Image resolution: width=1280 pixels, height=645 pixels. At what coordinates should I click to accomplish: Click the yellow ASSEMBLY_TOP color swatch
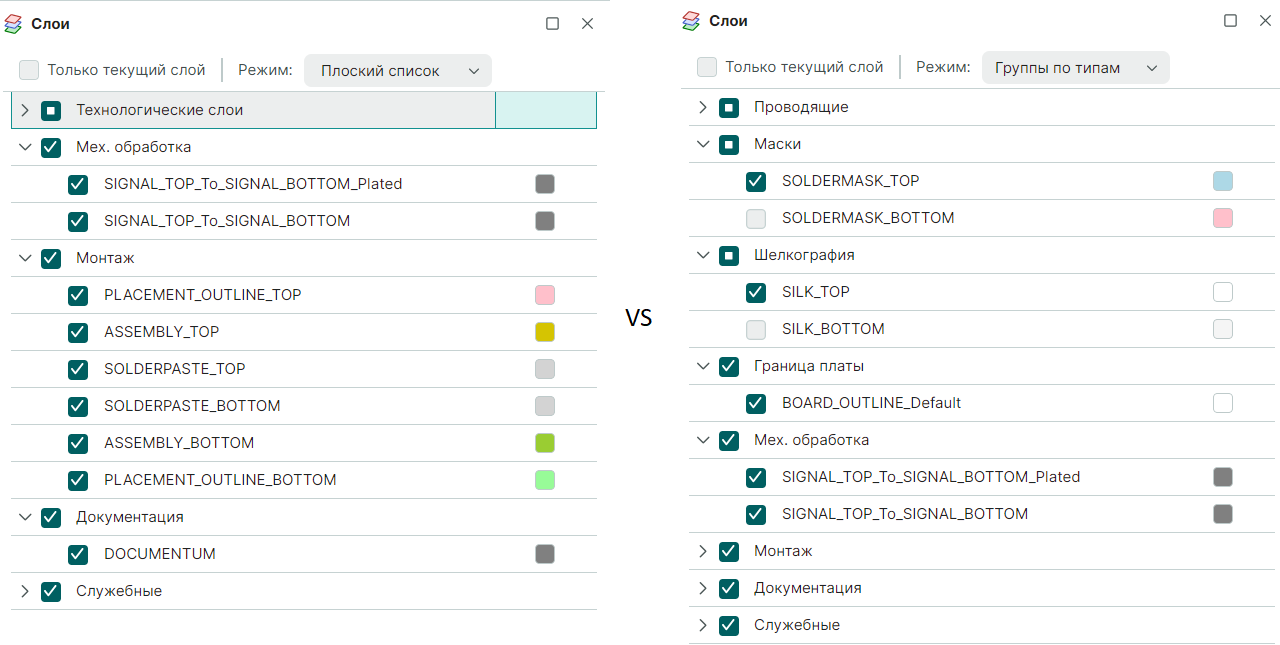(x=545, y=332)
